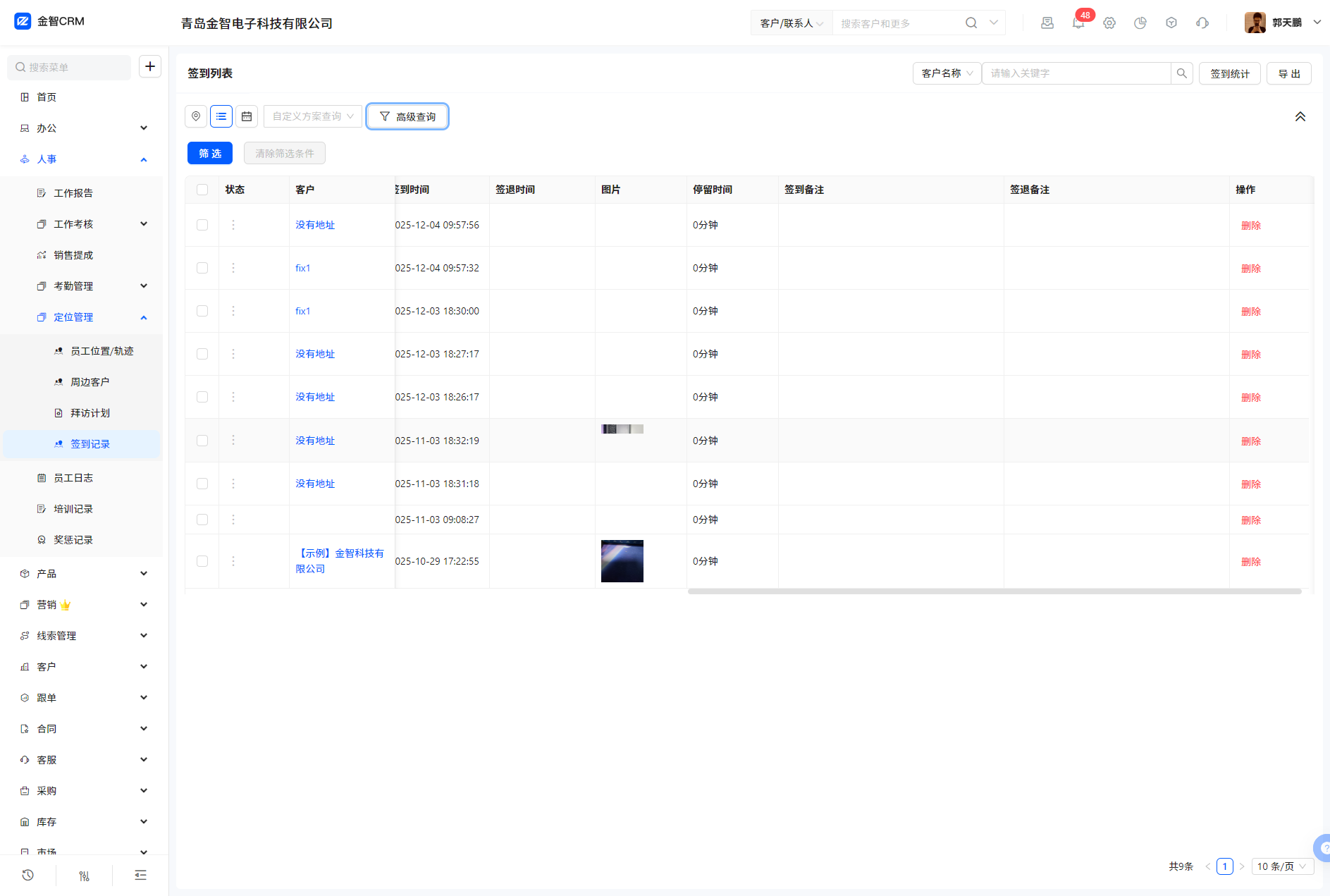Click the keyword search magnifier button

click(x=1182, y=73)
